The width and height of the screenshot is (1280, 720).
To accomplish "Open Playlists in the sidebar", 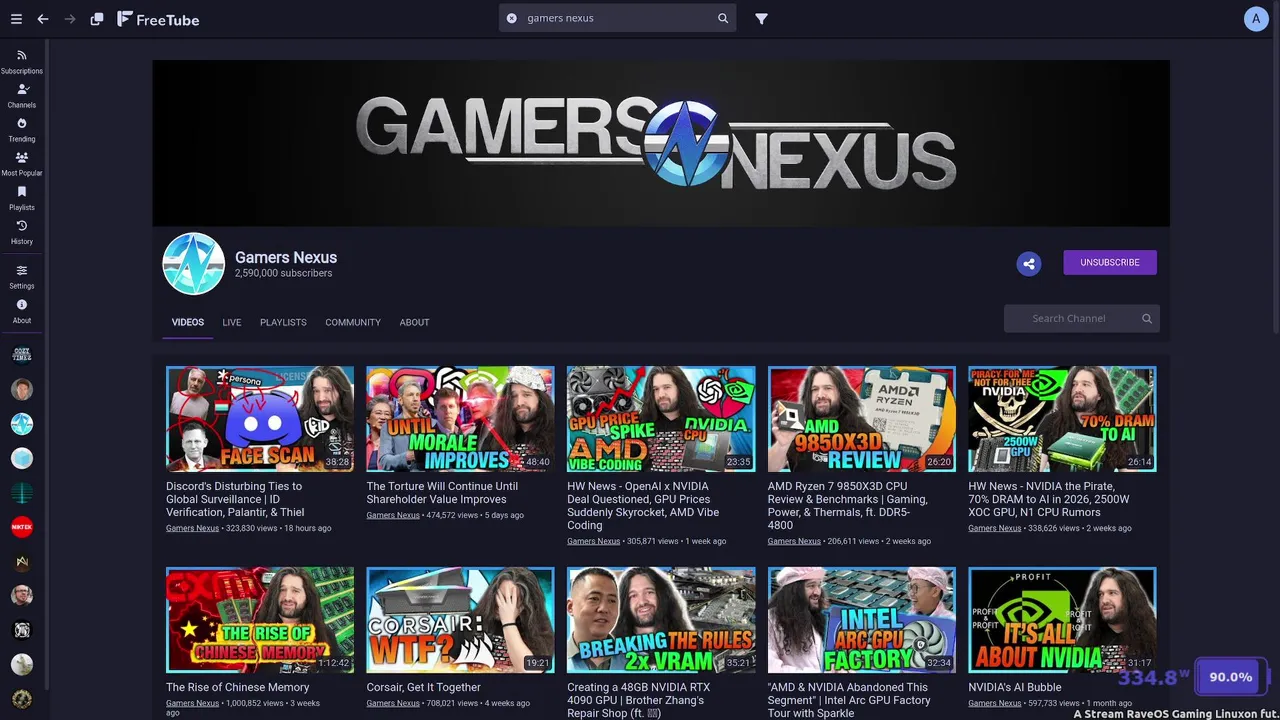I will (22, 198).
